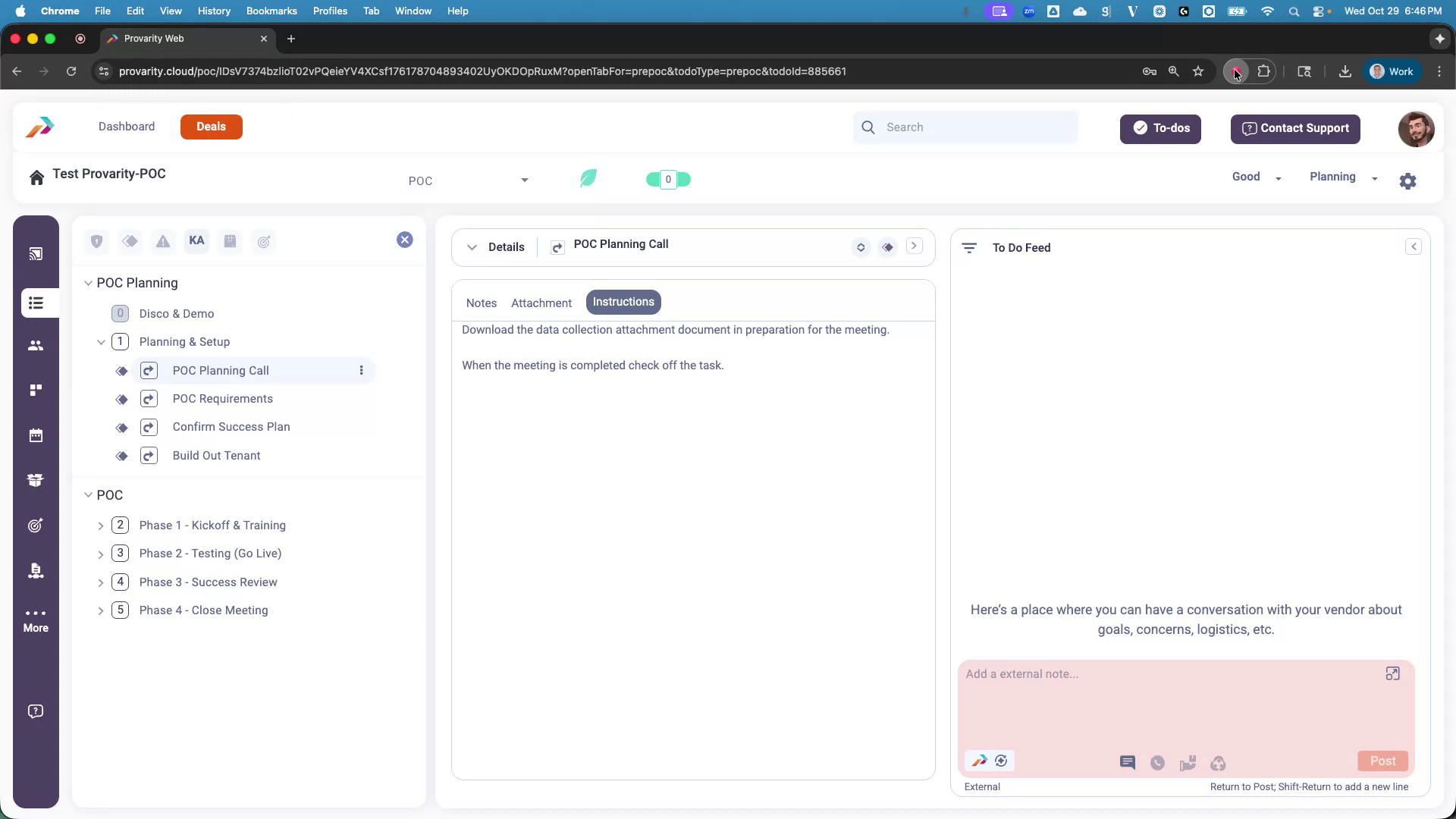Expand Phase 1 - Kickoff & Training

pos(101,525)
